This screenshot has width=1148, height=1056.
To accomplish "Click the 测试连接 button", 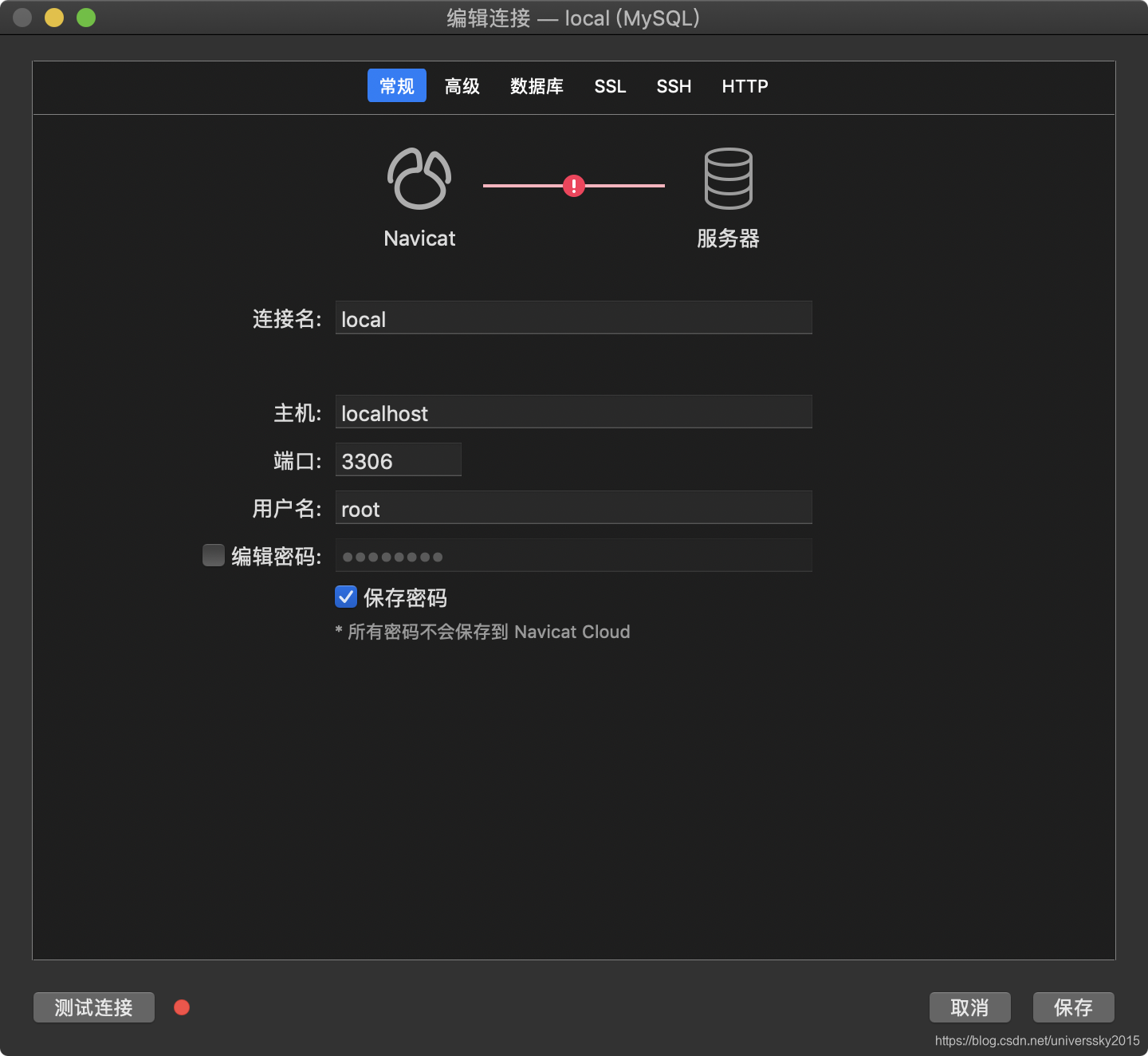I will (93, 1007).
